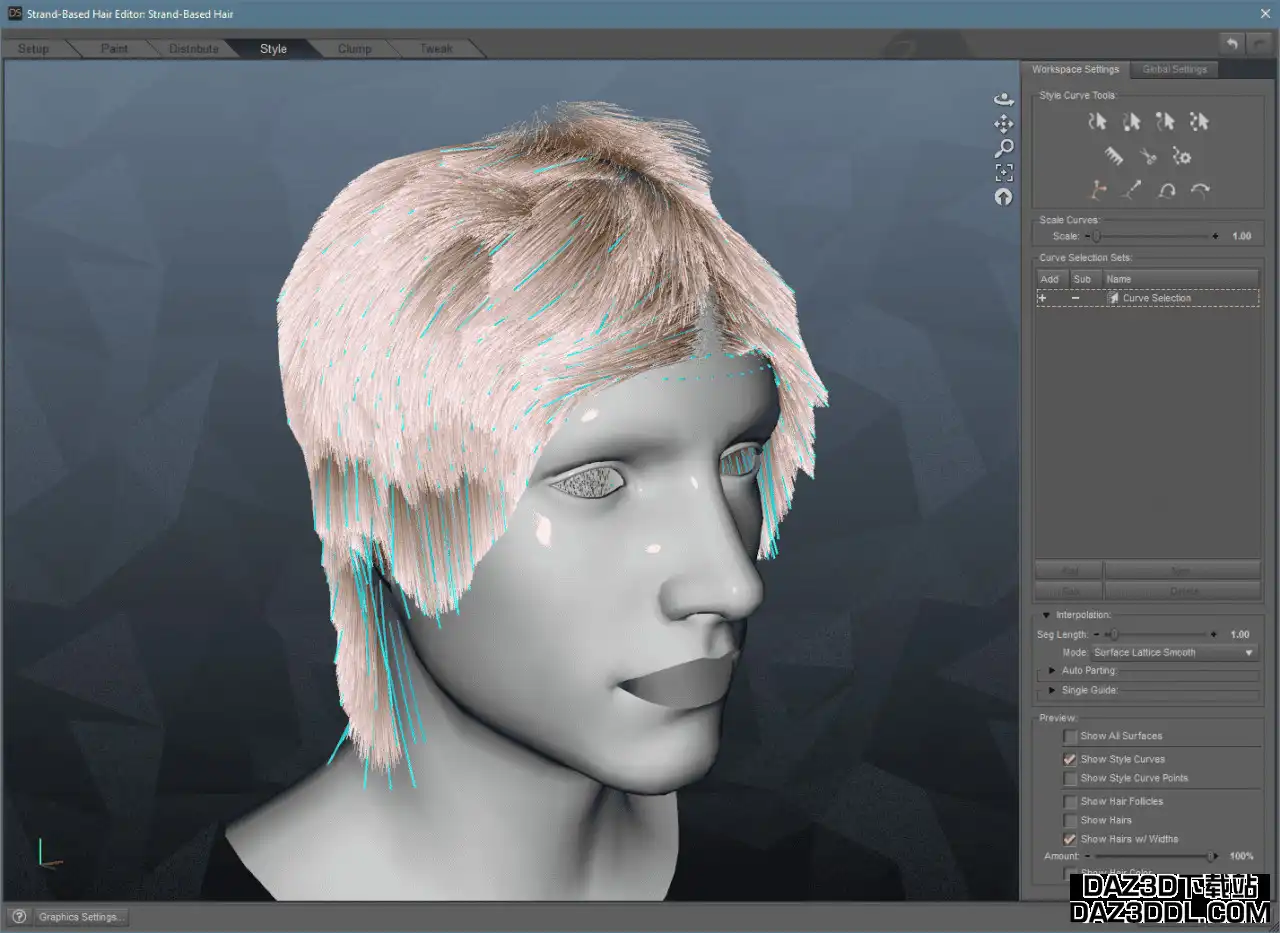Open the Mode dropdown Surface Lattice Smooth
This screenshot has height=933, width=1280.
click(x=1173, y=652)
